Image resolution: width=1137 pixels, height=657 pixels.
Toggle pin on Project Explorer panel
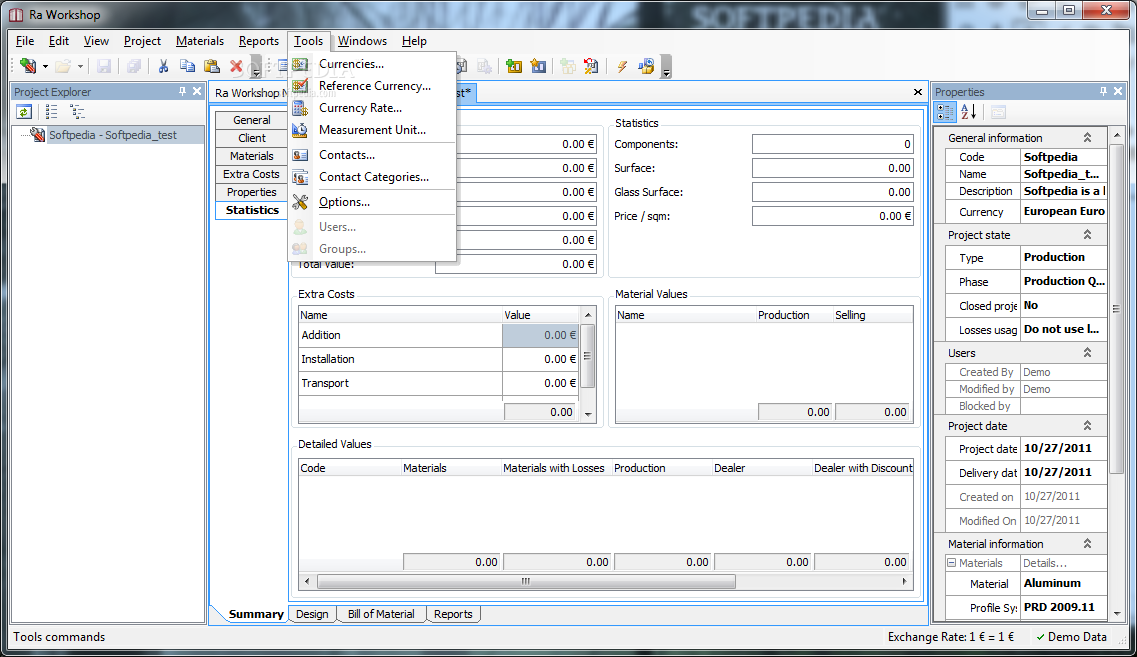[182, 91]
